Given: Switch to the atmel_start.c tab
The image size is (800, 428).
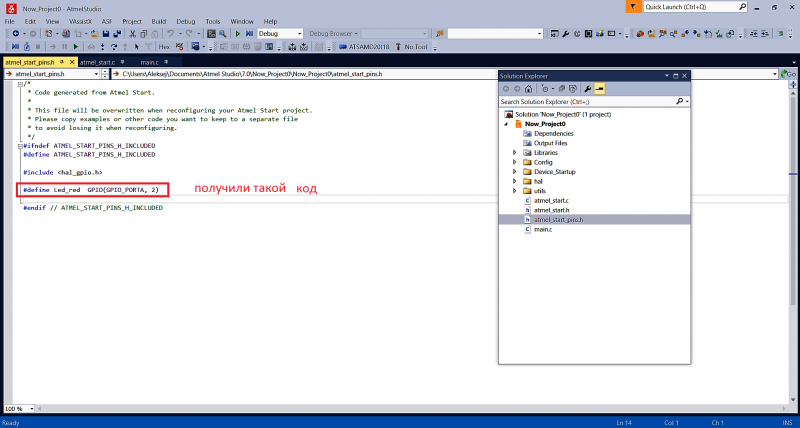Looking at the screenshot, I should click(97, 62).
